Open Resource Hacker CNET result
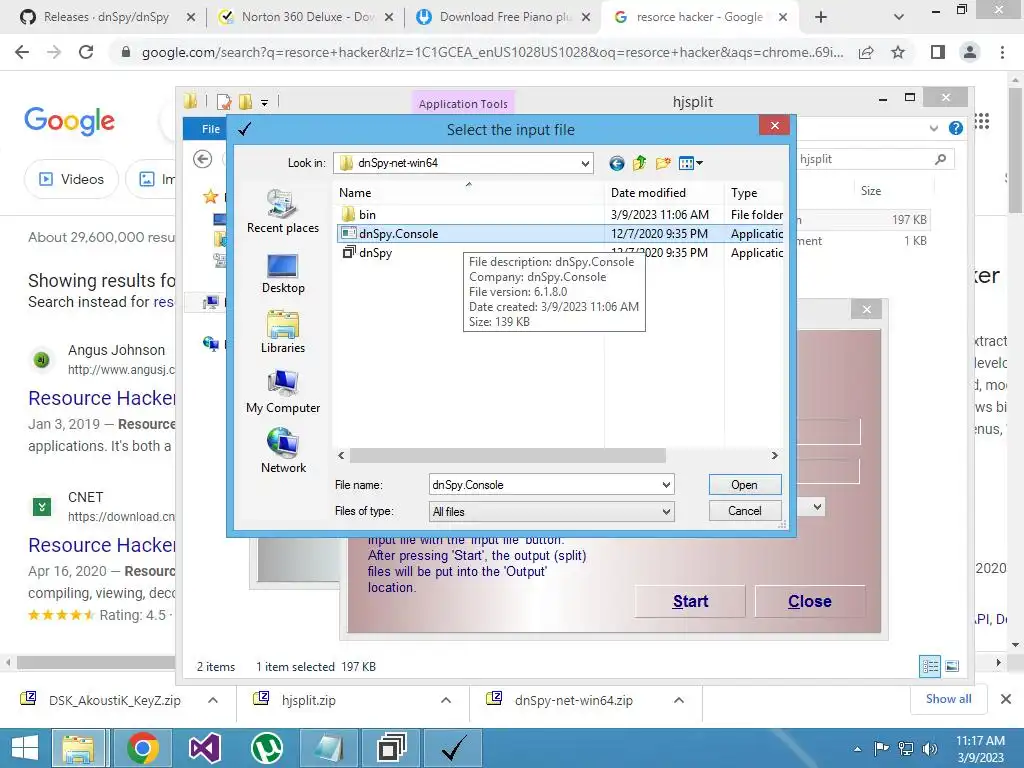 pyautogui.click(x=101, y=545)
